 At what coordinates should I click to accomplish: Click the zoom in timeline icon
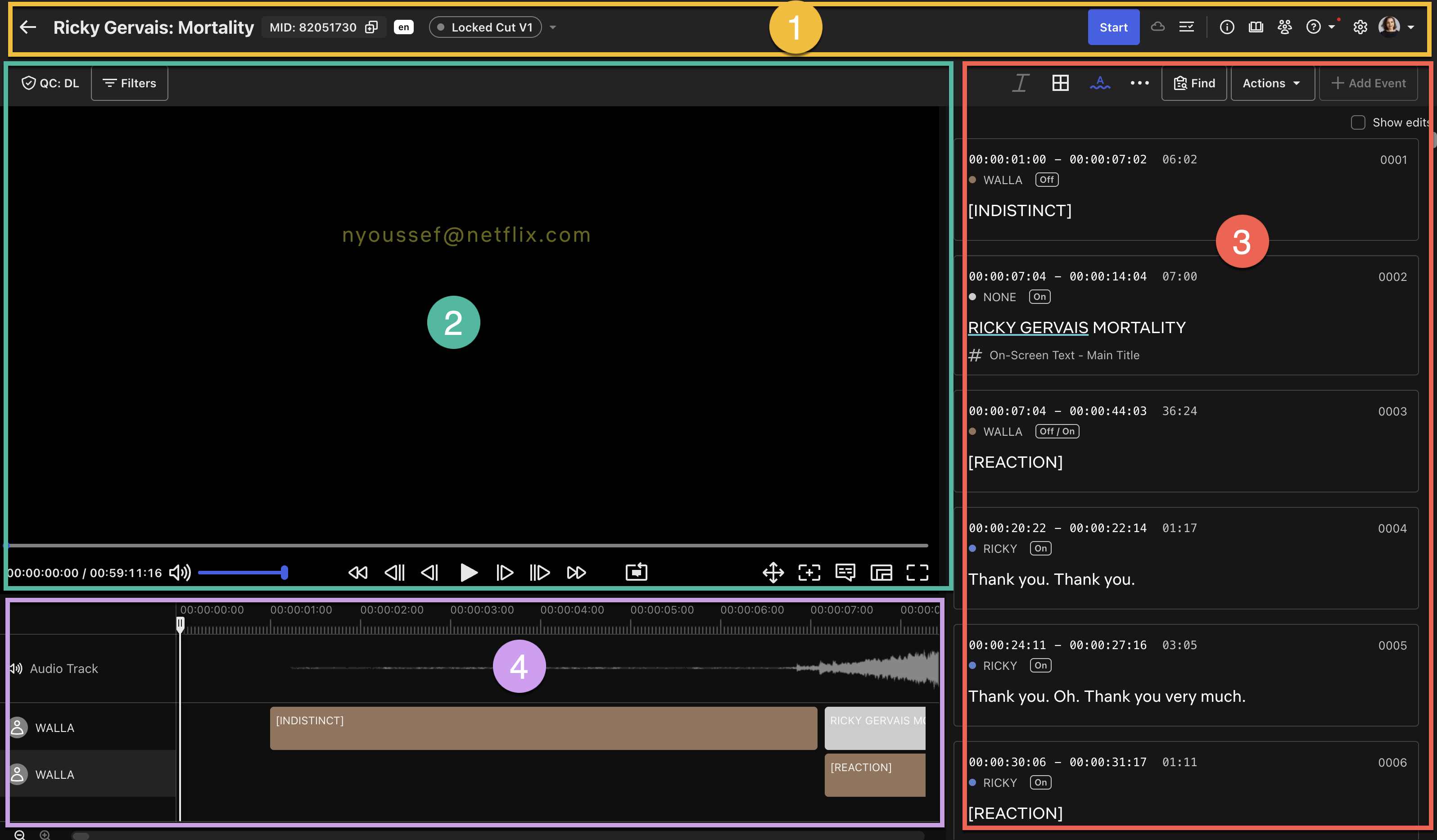(45, 835)
